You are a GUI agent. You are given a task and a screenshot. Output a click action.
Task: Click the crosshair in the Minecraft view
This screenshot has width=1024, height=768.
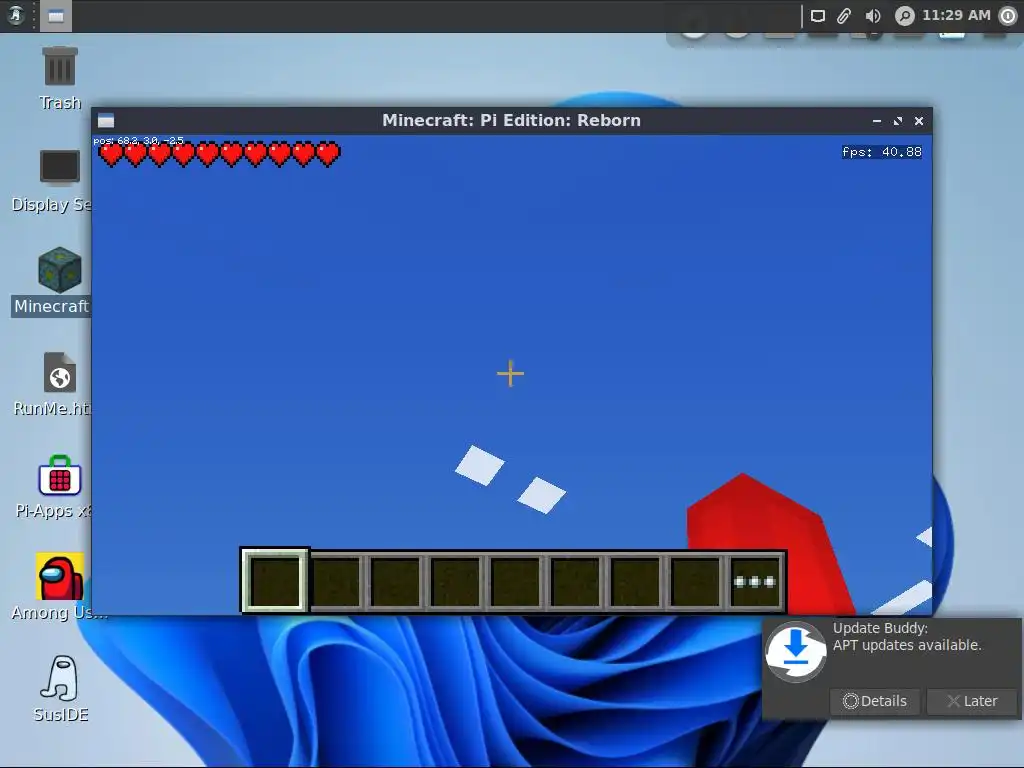tap(510, 374)
